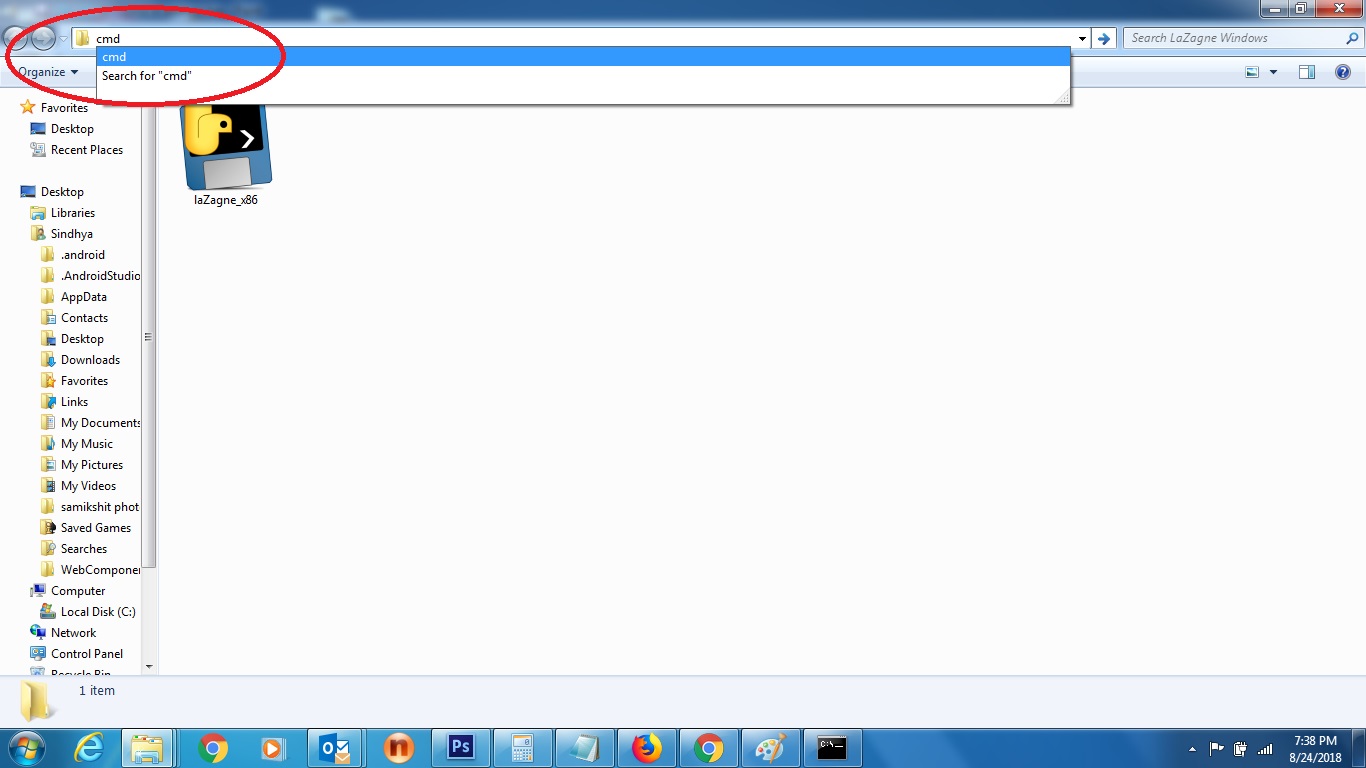Open the .AndroidStudio folder
The width and height of the screenshot is (1366, 768).
tap(100, 276)
